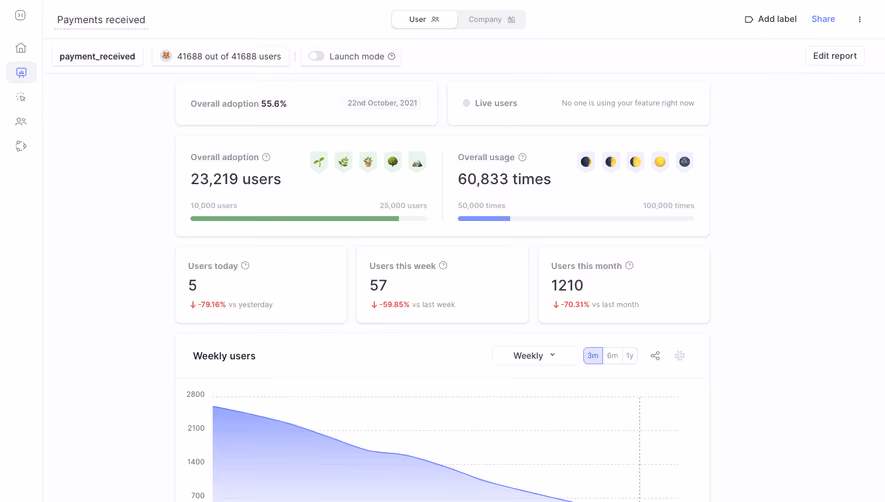Select the tree adoption badge

(x=393, y=162)
